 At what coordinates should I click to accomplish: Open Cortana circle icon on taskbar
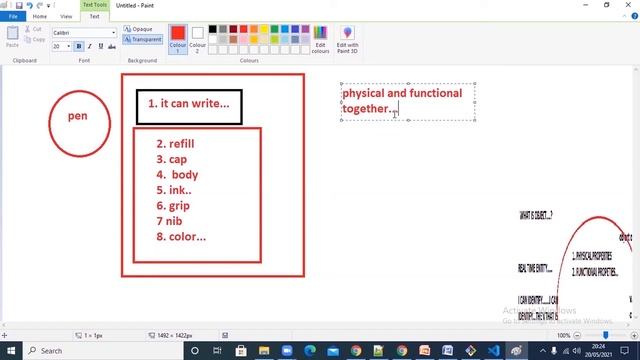click(x=195, y=351)
